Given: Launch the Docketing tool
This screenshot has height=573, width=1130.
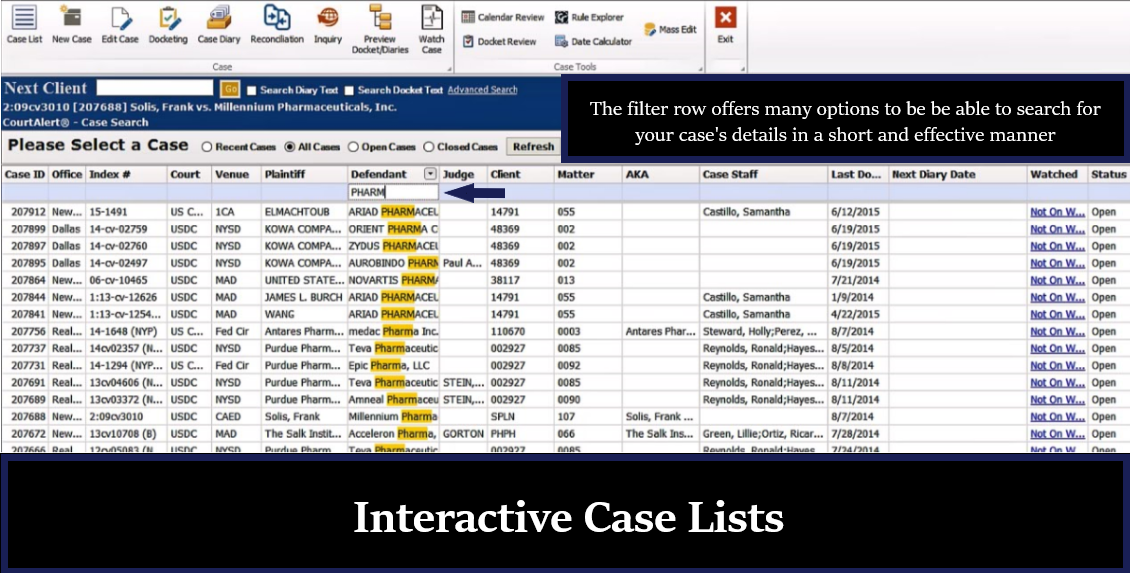Looking at the screenshot, I should pos(168,25).
